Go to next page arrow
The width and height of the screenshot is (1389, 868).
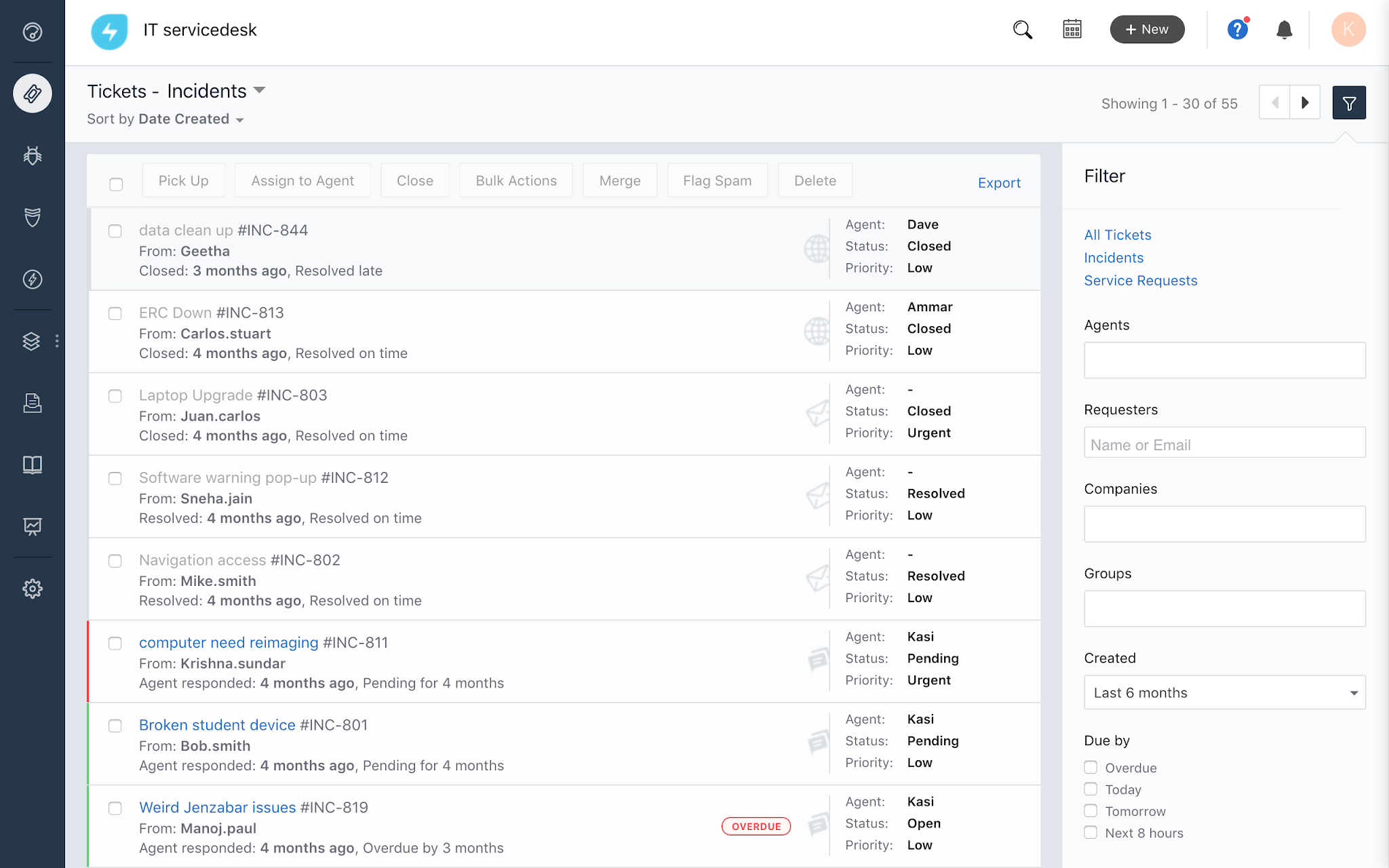click(1304, 103)
